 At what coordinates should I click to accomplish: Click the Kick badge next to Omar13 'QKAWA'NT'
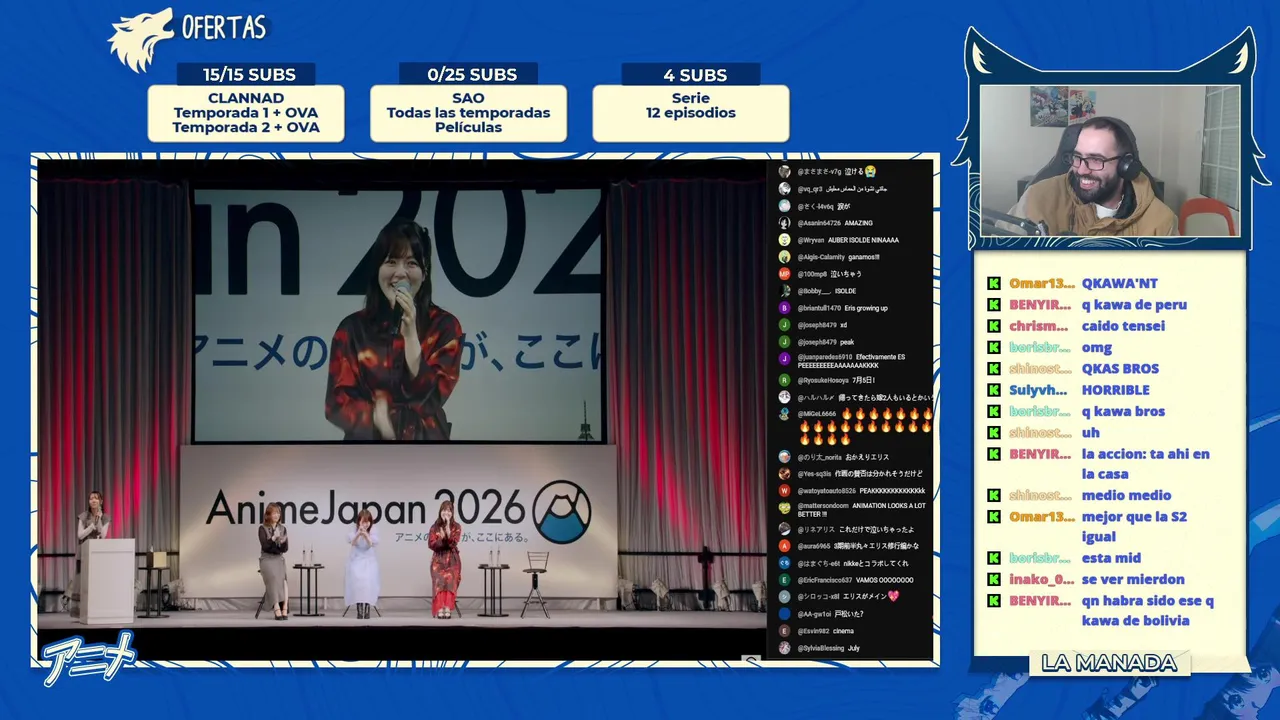pos(993,283)
